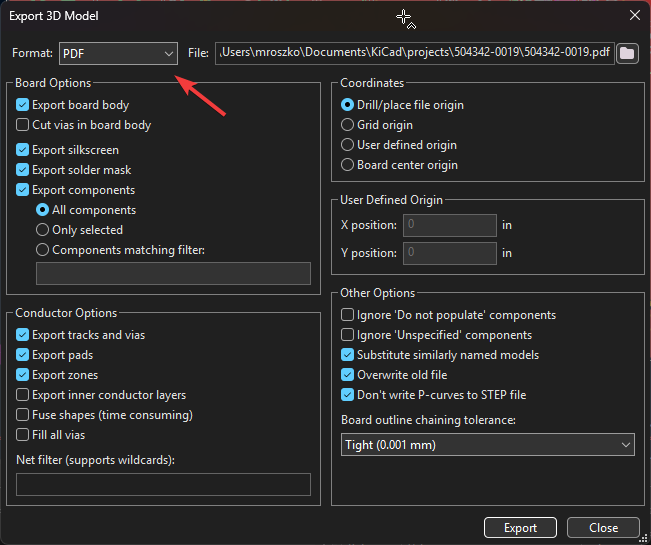Select the Only selected radio button
Screen dimensions: 651x545
click(43, 230)
